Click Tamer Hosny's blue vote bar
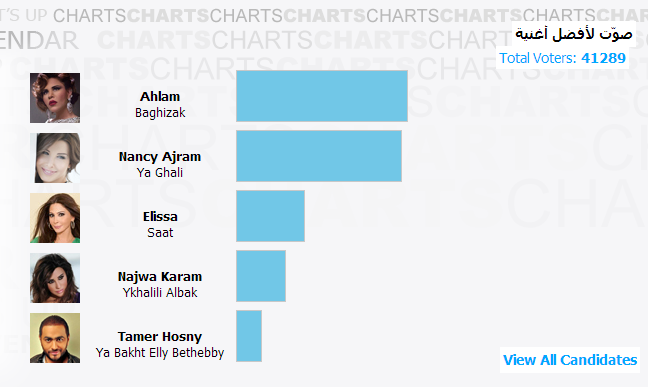Image resolution: width=648 pixels, height=387 pixels. click(249, 336)
